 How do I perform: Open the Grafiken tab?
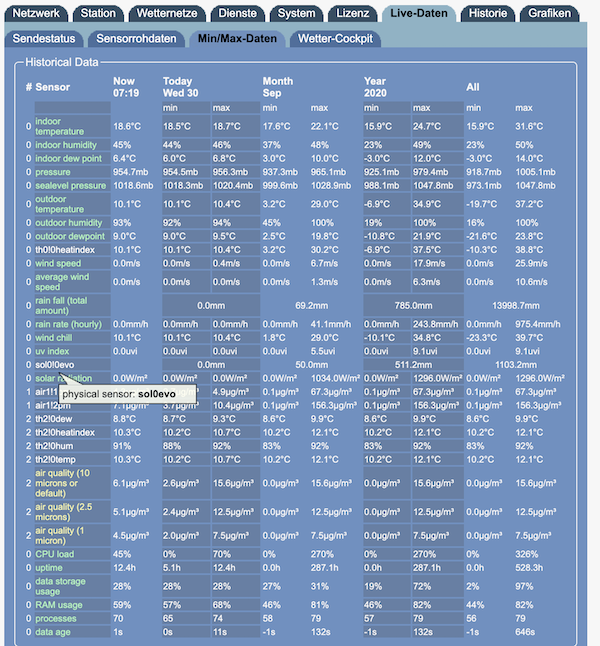coord(550,14)
